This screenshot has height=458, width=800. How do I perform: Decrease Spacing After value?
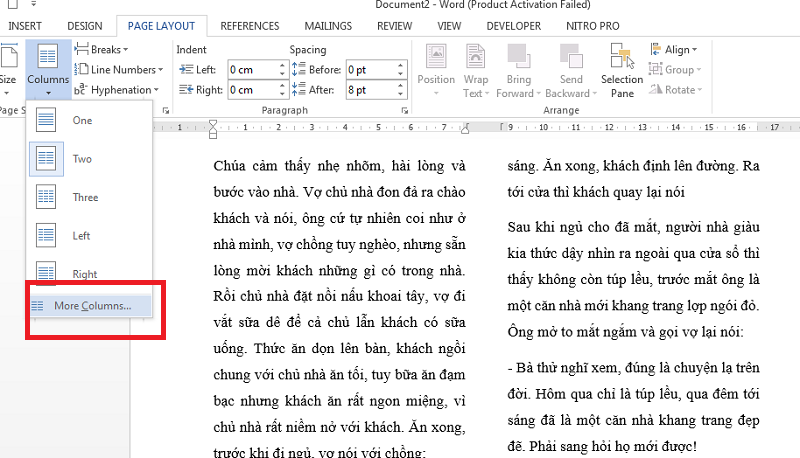coord(401,94)
